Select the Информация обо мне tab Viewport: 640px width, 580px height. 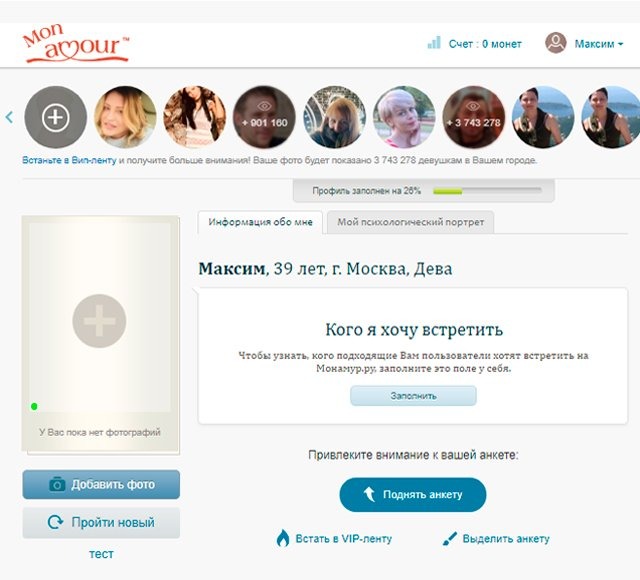coord(260,222)
